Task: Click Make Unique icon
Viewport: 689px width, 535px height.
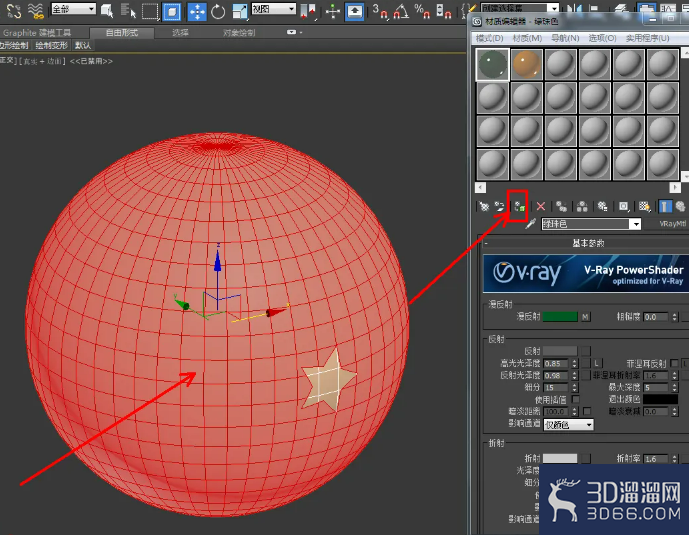Action: coord(582,206)
